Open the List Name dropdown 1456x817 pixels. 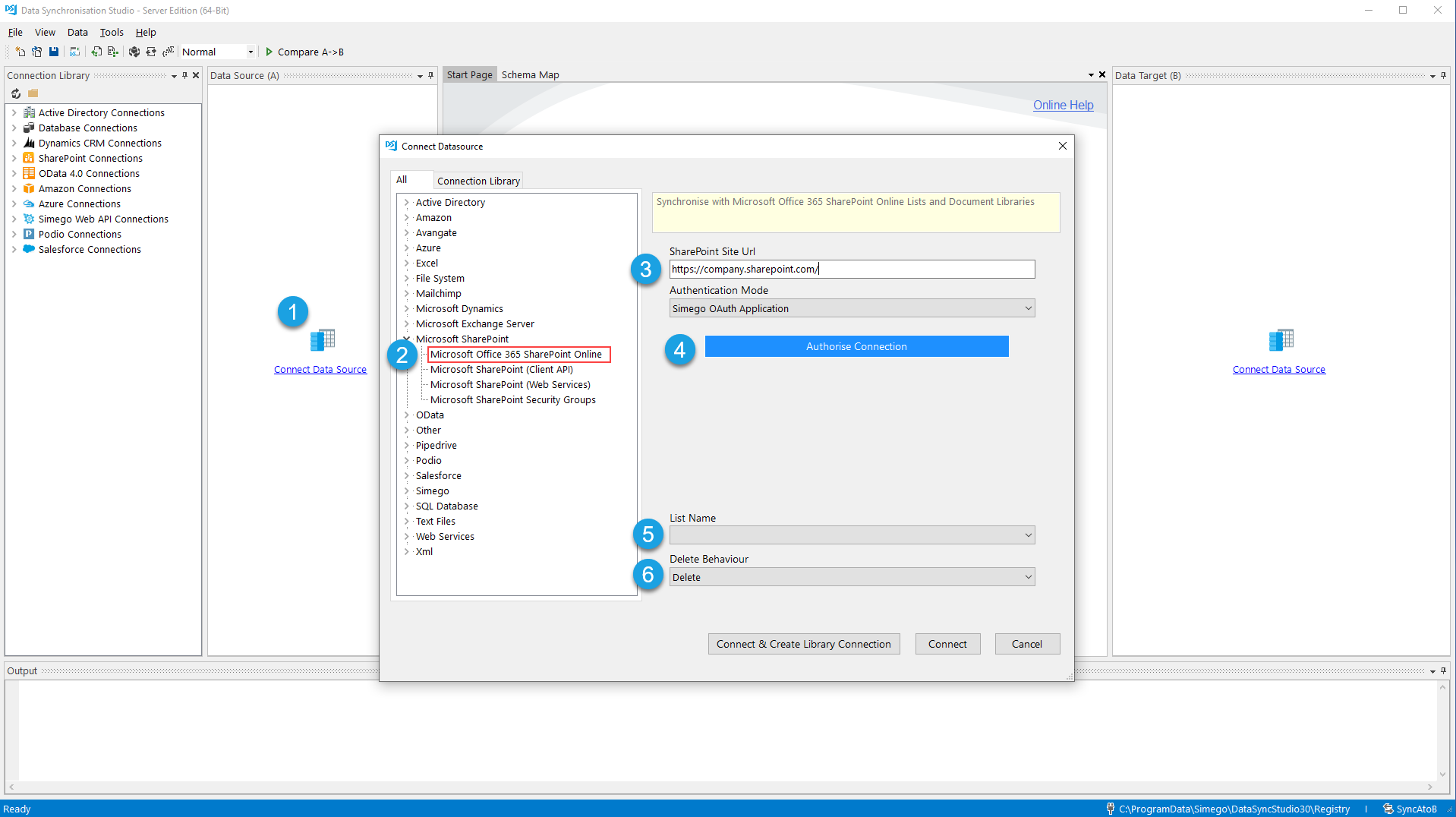(x=1028, y=535)
